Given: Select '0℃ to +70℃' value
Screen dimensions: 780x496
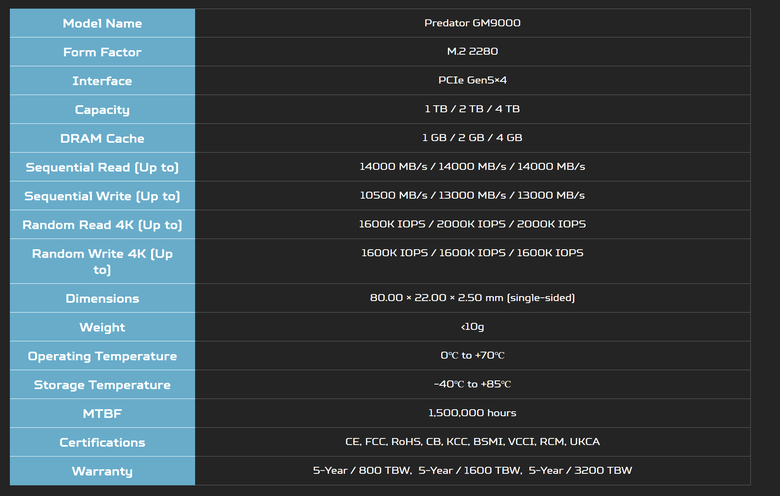Looking at the screenshot, I should [x=472, y=356].
